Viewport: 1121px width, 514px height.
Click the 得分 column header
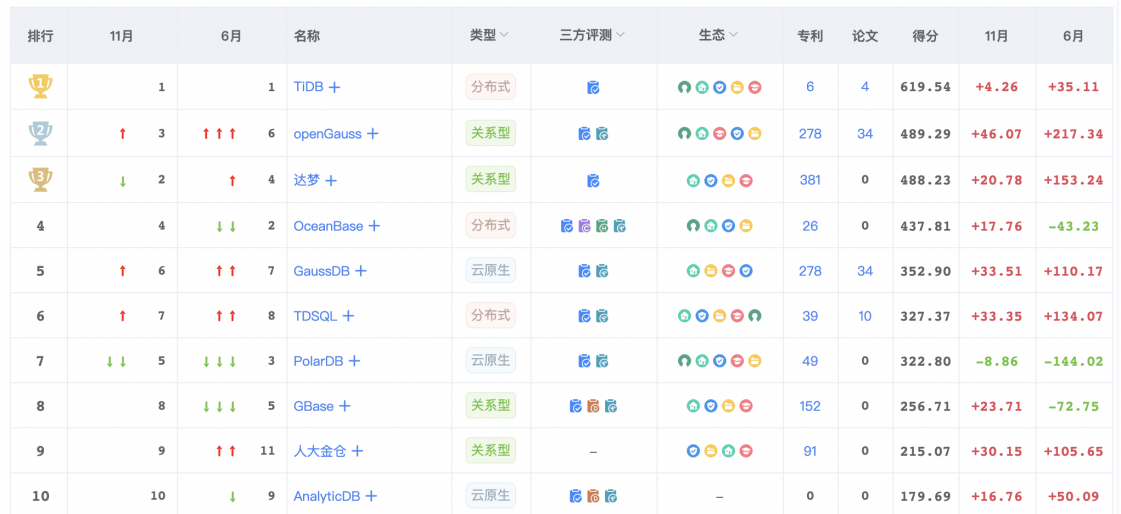coord(925,35)
